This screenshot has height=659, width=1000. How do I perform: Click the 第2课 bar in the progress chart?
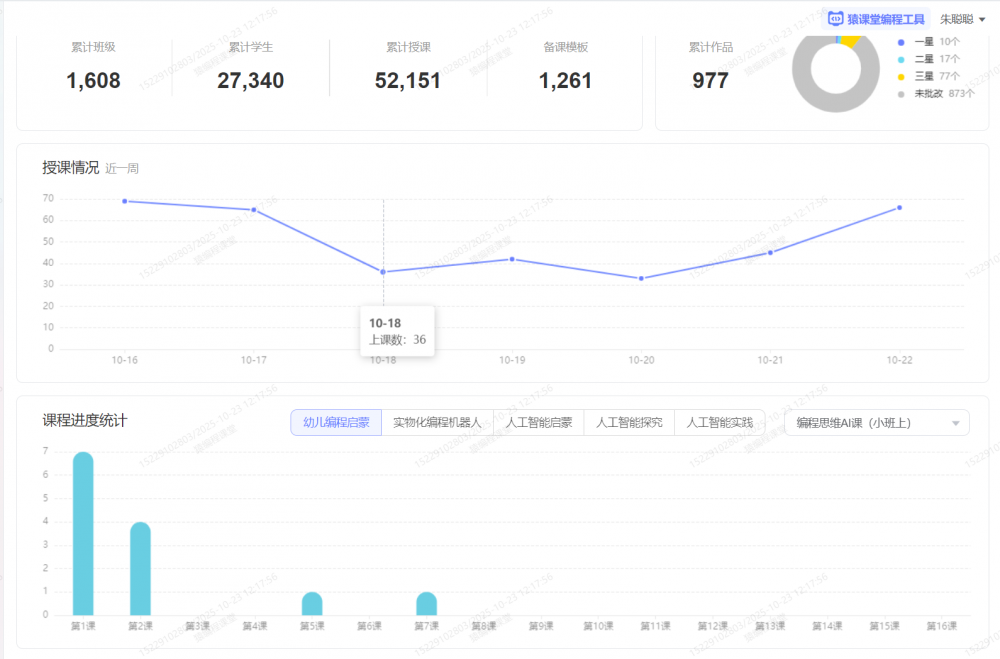pyautogui.click(x=140, y=570)
